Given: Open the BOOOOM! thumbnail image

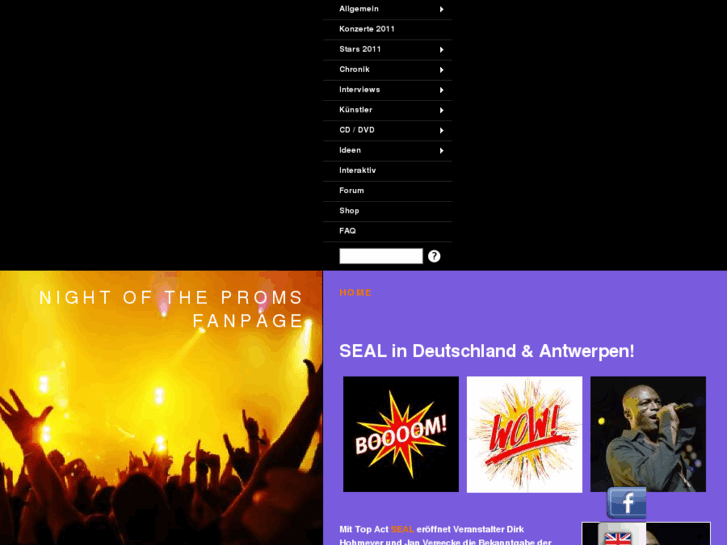Looking at the screenshot, I should 401,434.
